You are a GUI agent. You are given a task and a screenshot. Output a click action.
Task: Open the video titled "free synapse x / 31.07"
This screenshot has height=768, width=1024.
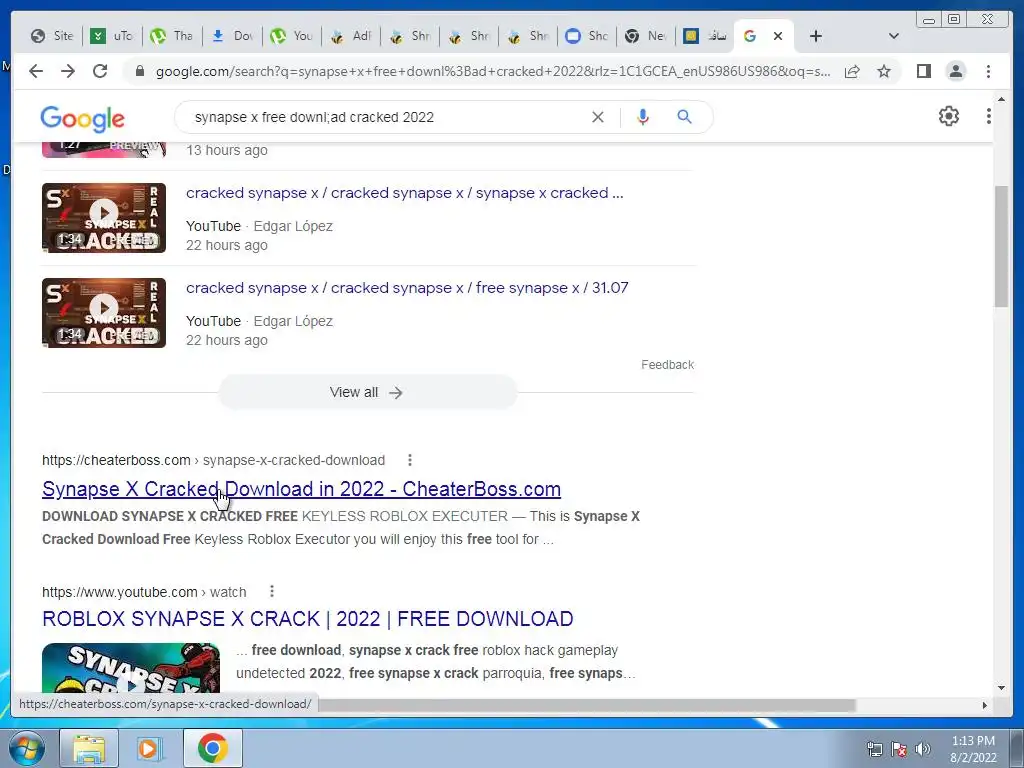pyautogui.click(x=407, y=288)
